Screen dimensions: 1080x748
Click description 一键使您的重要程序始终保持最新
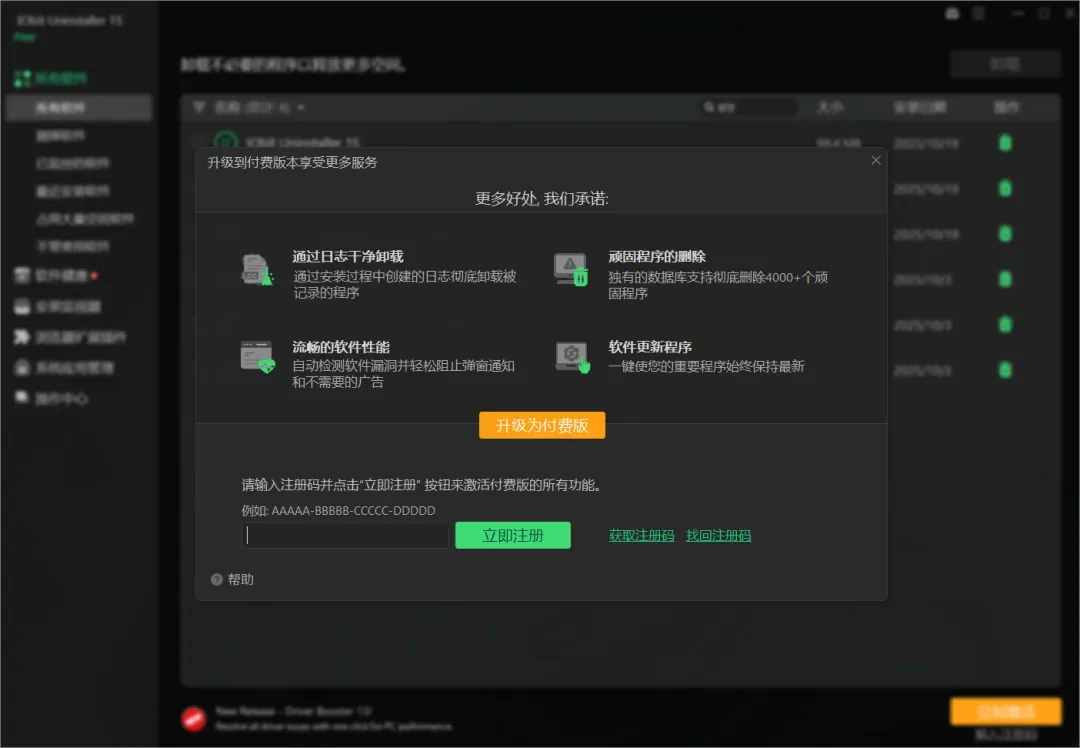706,366
